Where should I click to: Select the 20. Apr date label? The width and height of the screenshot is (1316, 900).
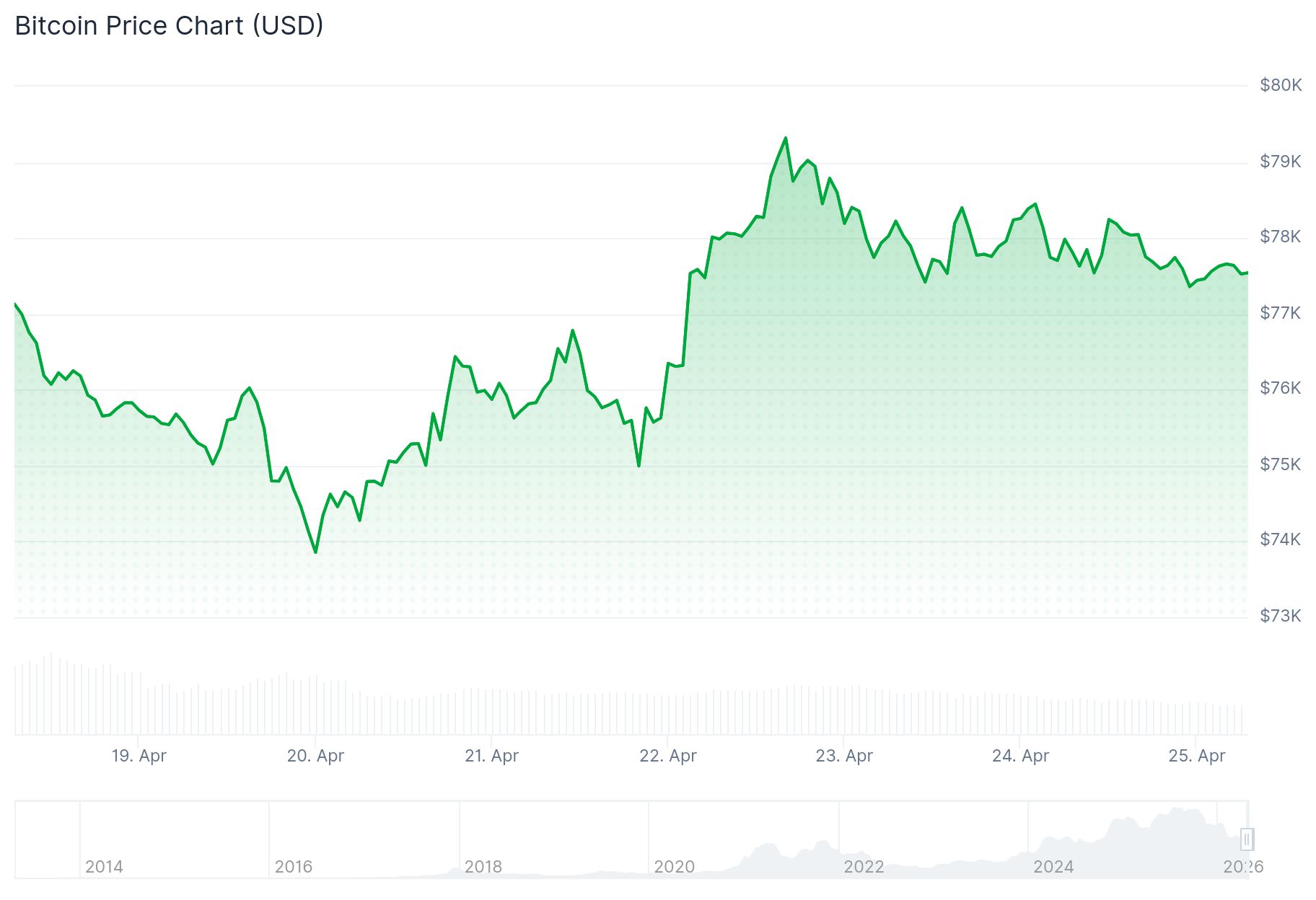[315, 756]
